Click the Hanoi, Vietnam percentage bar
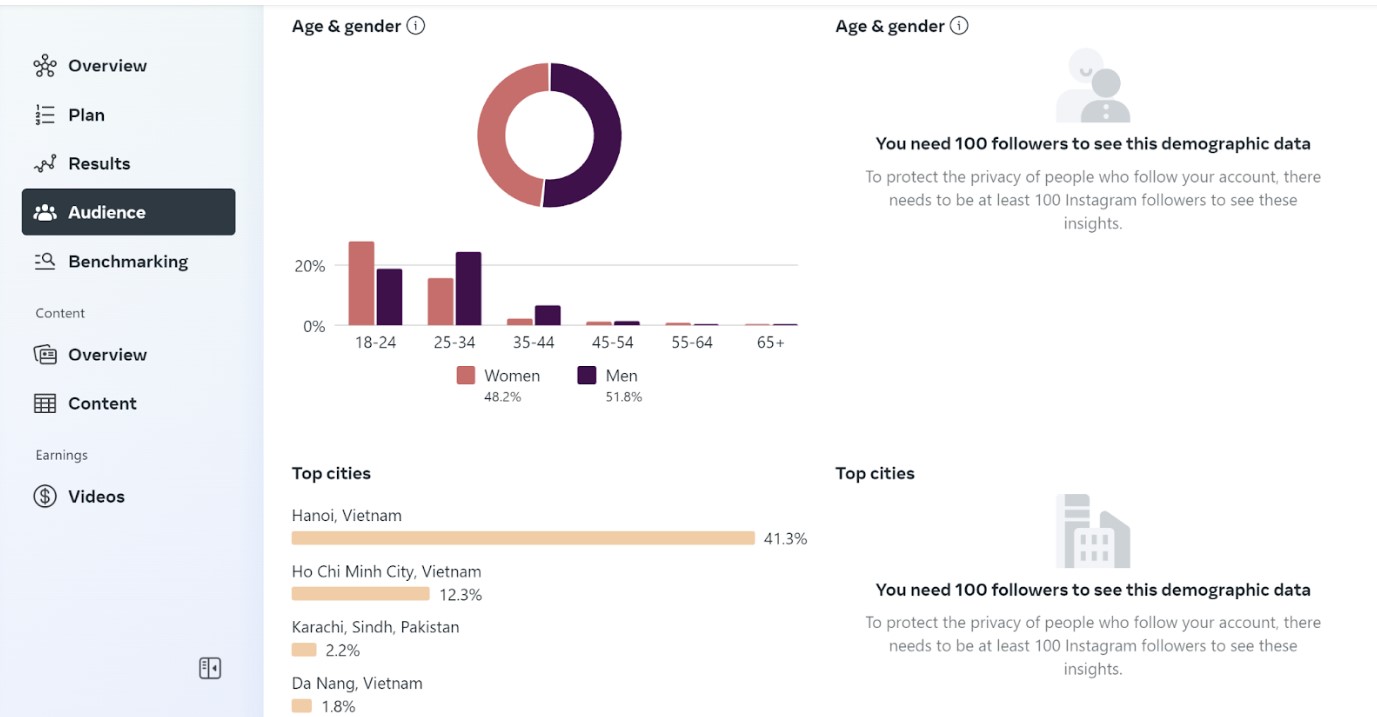1377x717 pixels. (523, 538)
